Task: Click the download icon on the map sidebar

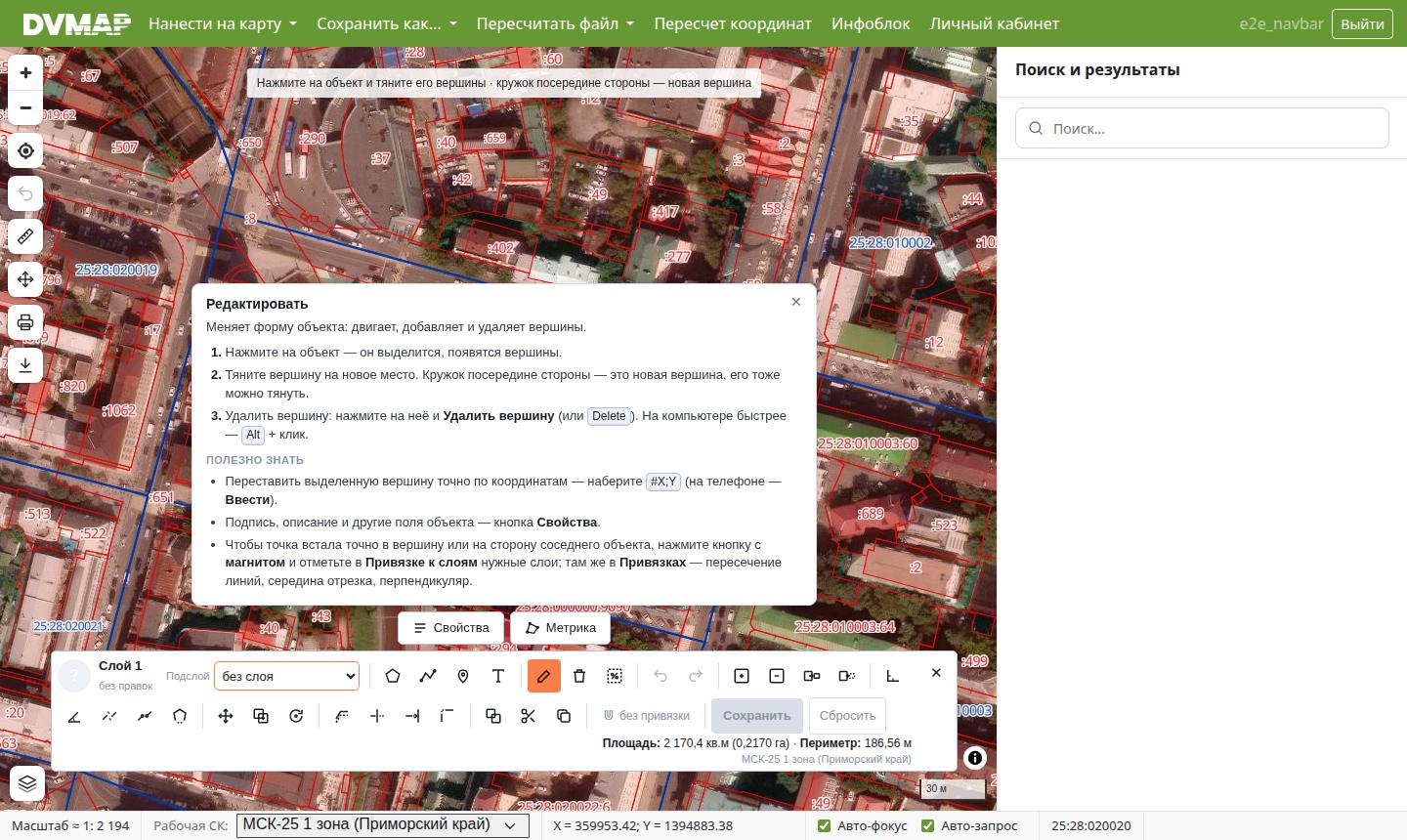Action: [25, 365]
